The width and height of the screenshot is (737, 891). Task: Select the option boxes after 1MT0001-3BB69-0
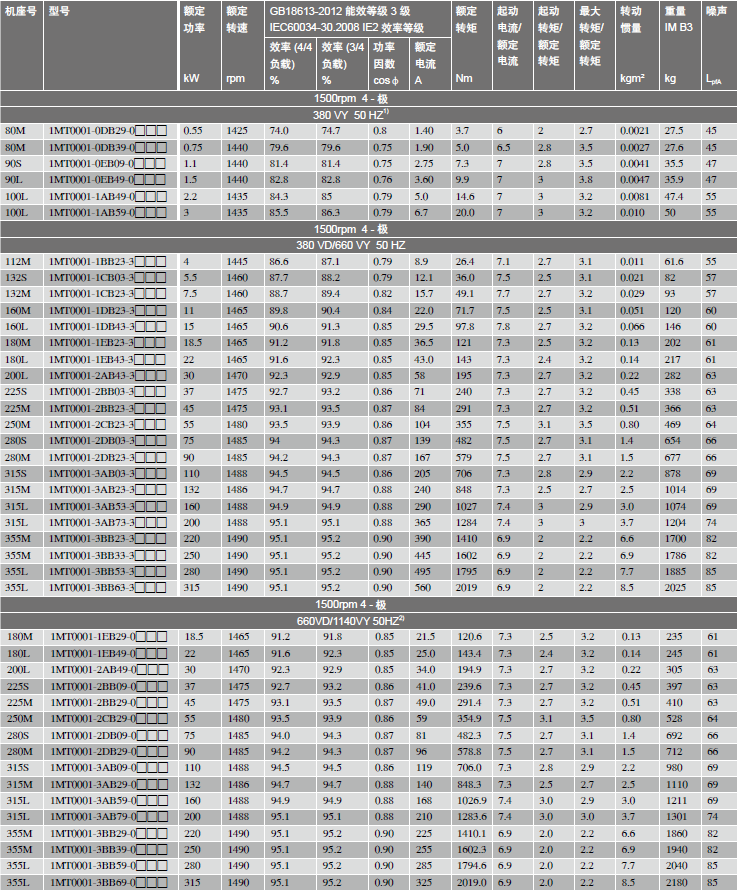point(151,883)
